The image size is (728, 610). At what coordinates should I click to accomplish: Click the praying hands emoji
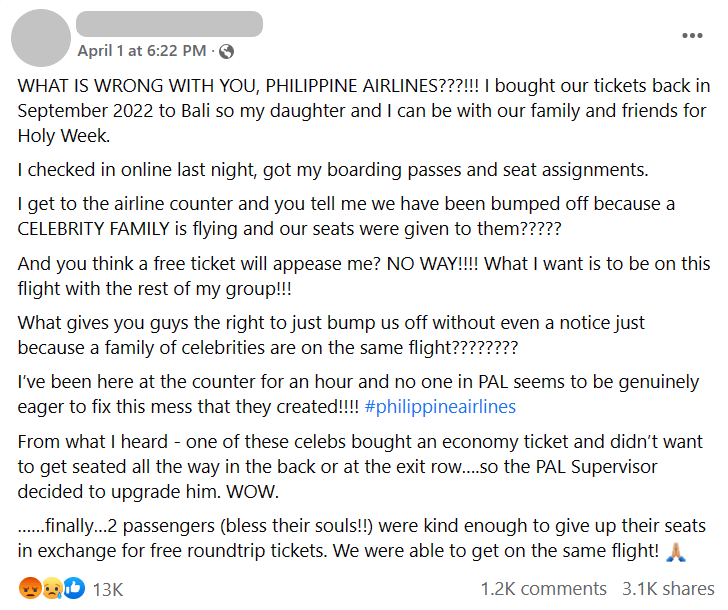[x=676, y=552]
